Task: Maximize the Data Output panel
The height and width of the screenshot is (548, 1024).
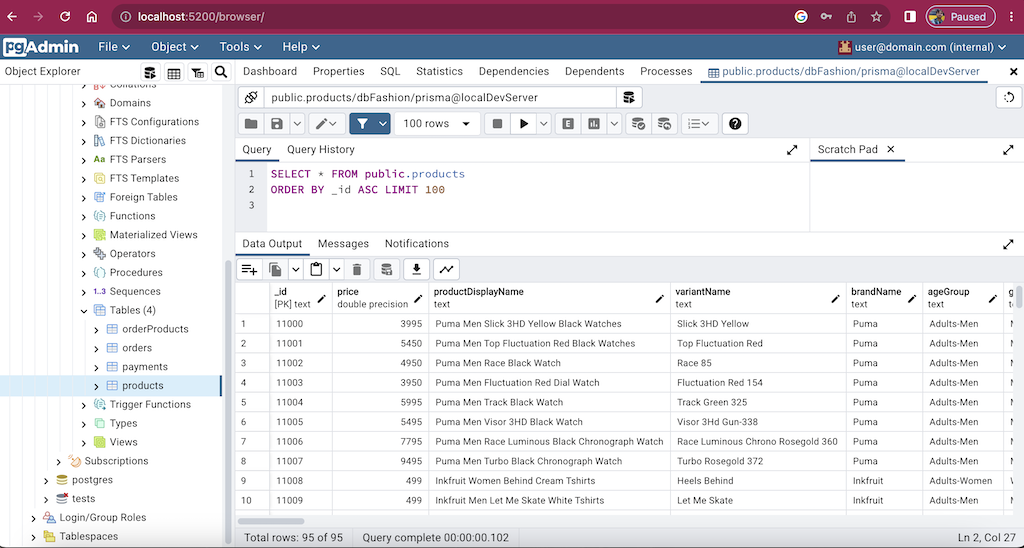Action: point(1008,244)
